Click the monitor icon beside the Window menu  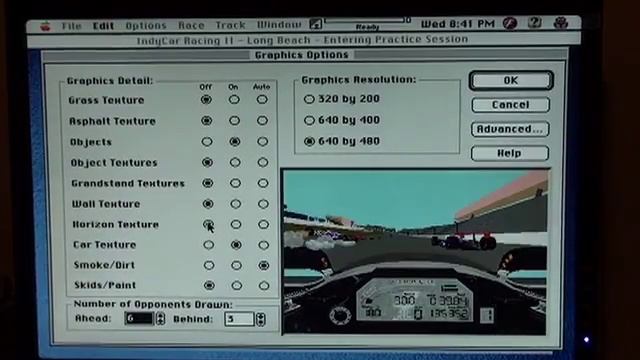pyautogui.click(x=315, y=24)
